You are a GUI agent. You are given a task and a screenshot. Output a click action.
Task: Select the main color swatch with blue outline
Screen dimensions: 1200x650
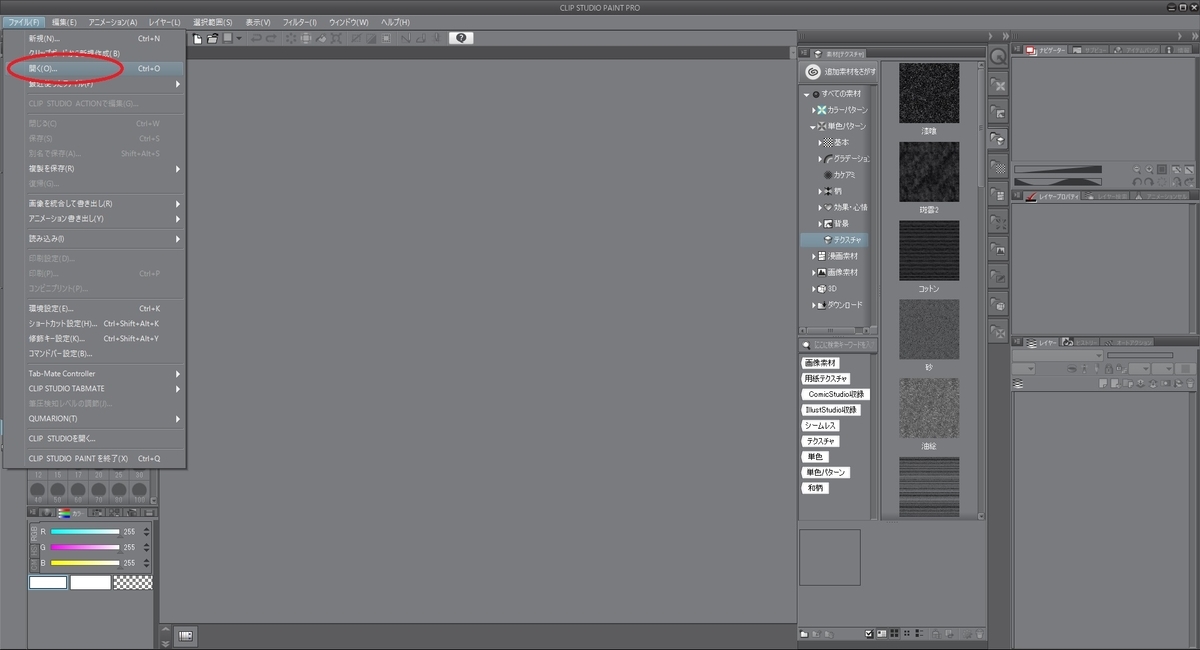pos(48,582)
